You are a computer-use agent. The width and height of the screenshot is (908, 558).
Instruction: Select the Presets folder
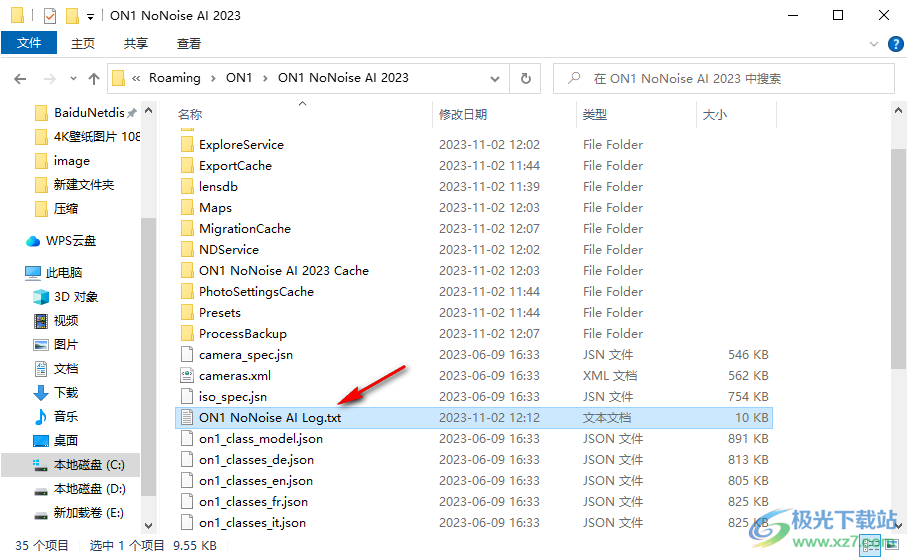[220, 313]
